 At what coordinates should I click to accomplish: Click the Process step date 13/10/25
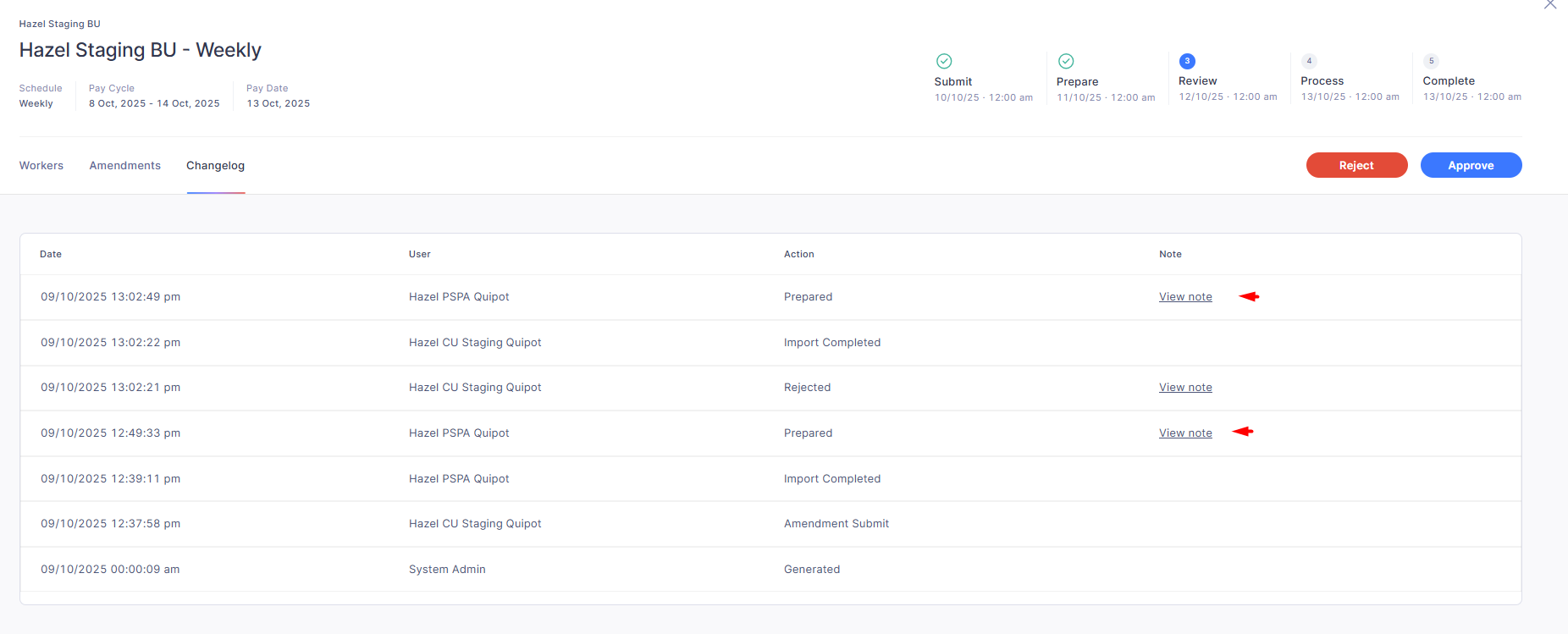(x=1350, y=96)
